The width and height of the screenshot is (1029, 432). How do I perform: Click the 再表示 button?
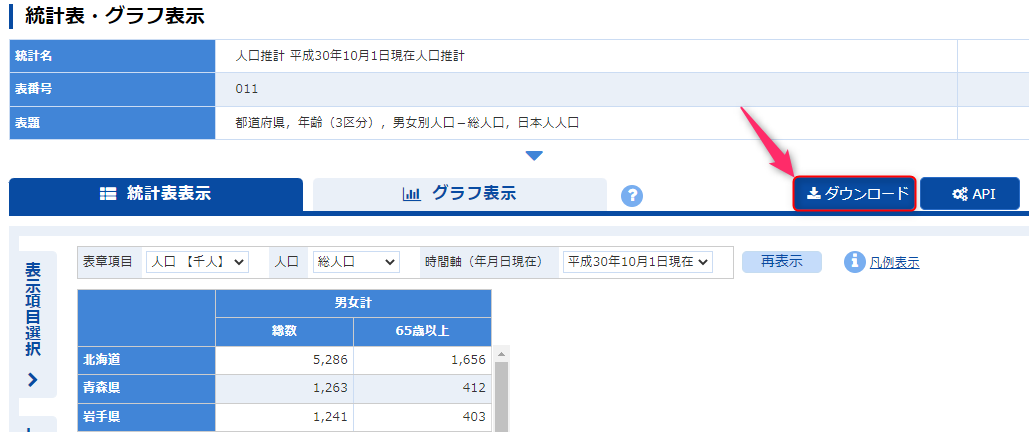coord(782,261)
